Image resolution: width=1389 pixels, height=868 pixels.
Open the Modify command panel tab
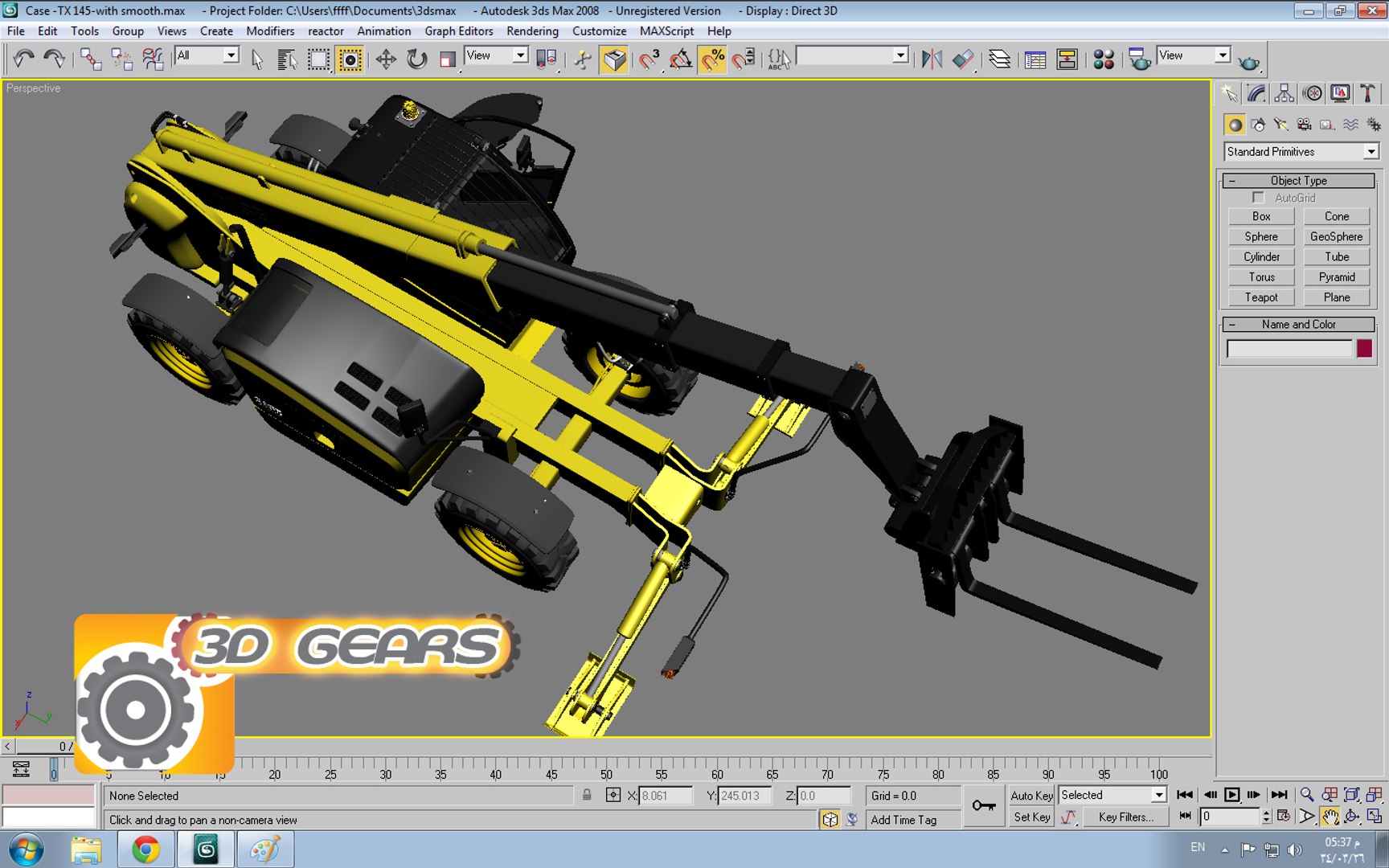point(1256,93)
